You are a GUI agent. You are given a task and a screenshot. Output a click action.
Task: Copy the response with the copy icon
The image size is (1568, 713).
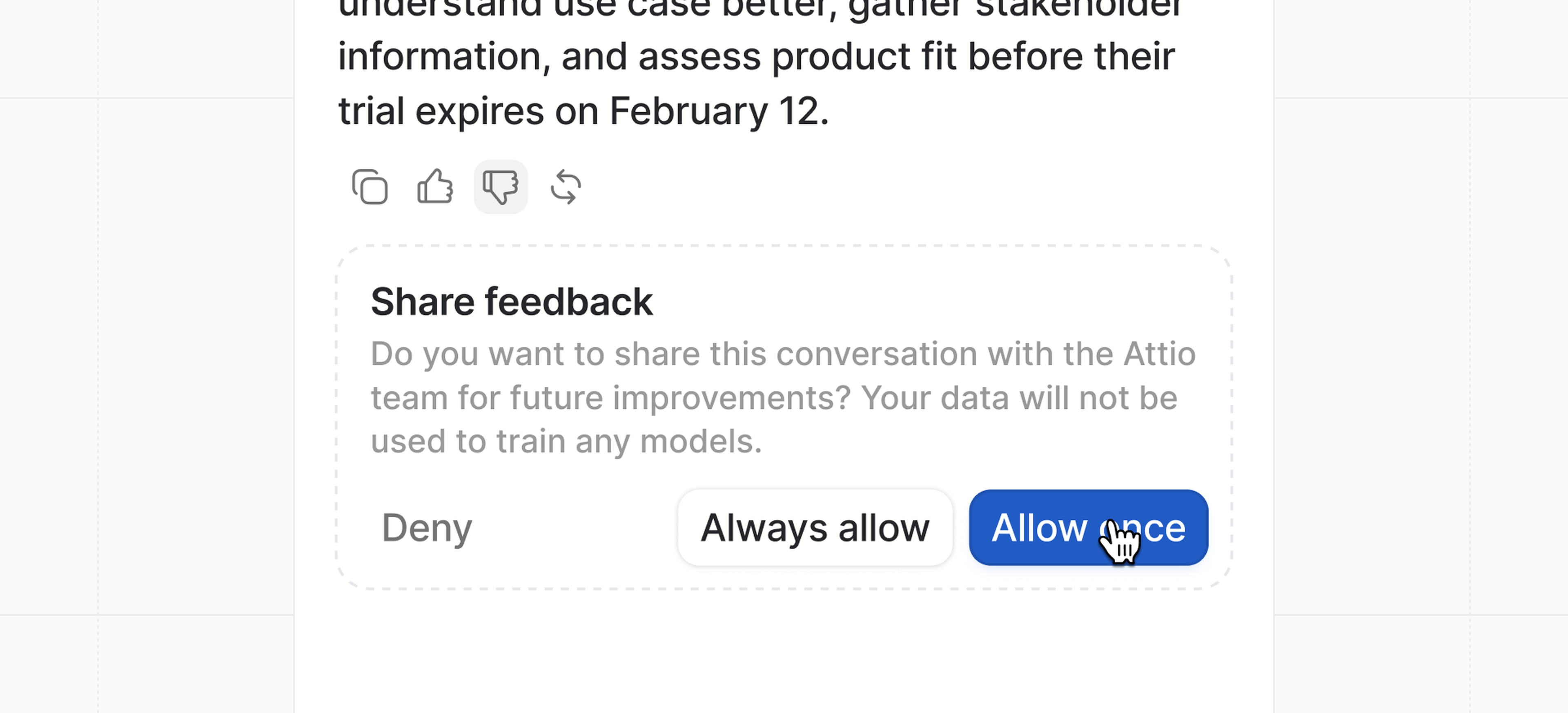pos(370,187)
